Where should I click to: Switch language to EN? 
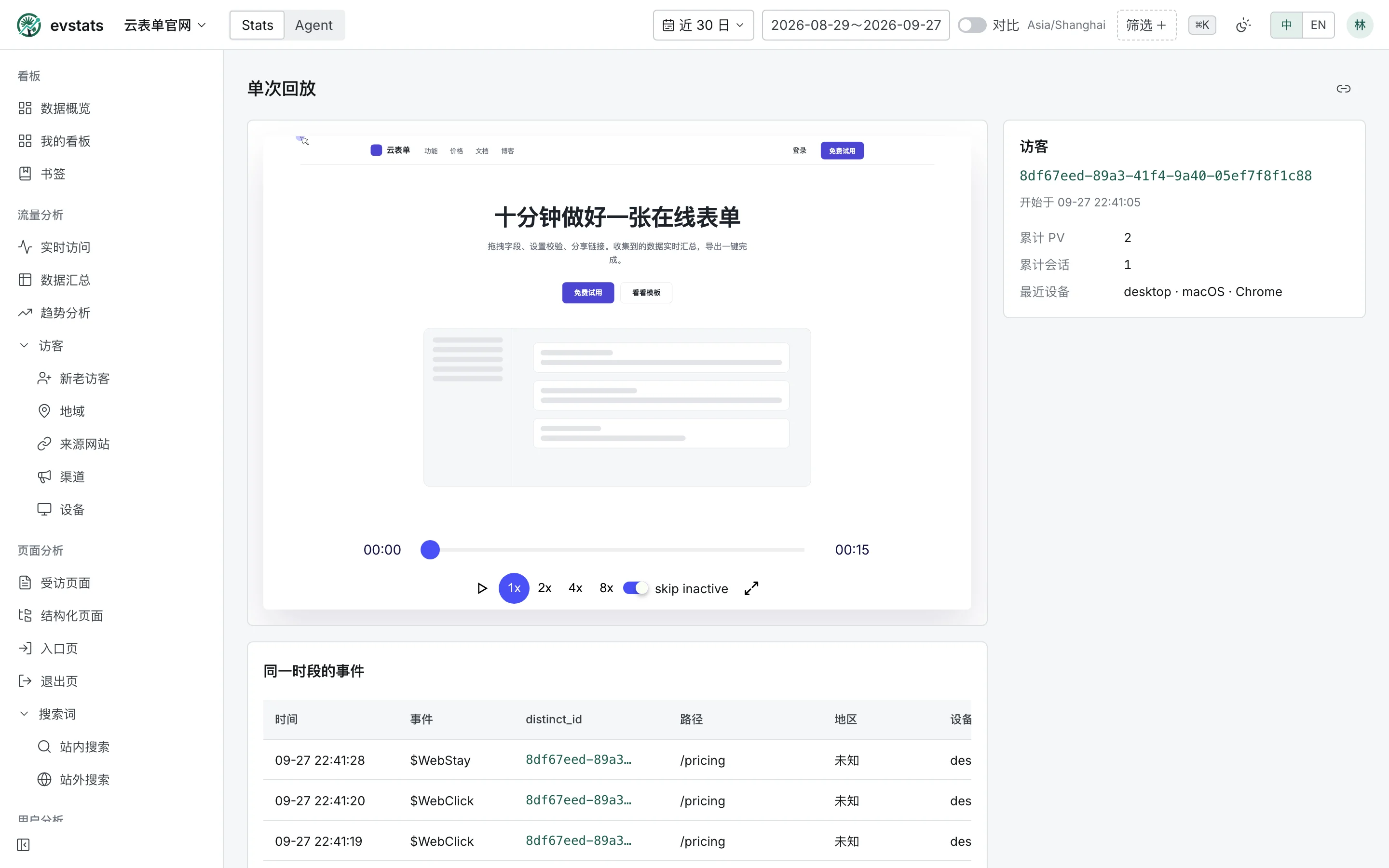pyautogui.click(x=1319, y=25)
